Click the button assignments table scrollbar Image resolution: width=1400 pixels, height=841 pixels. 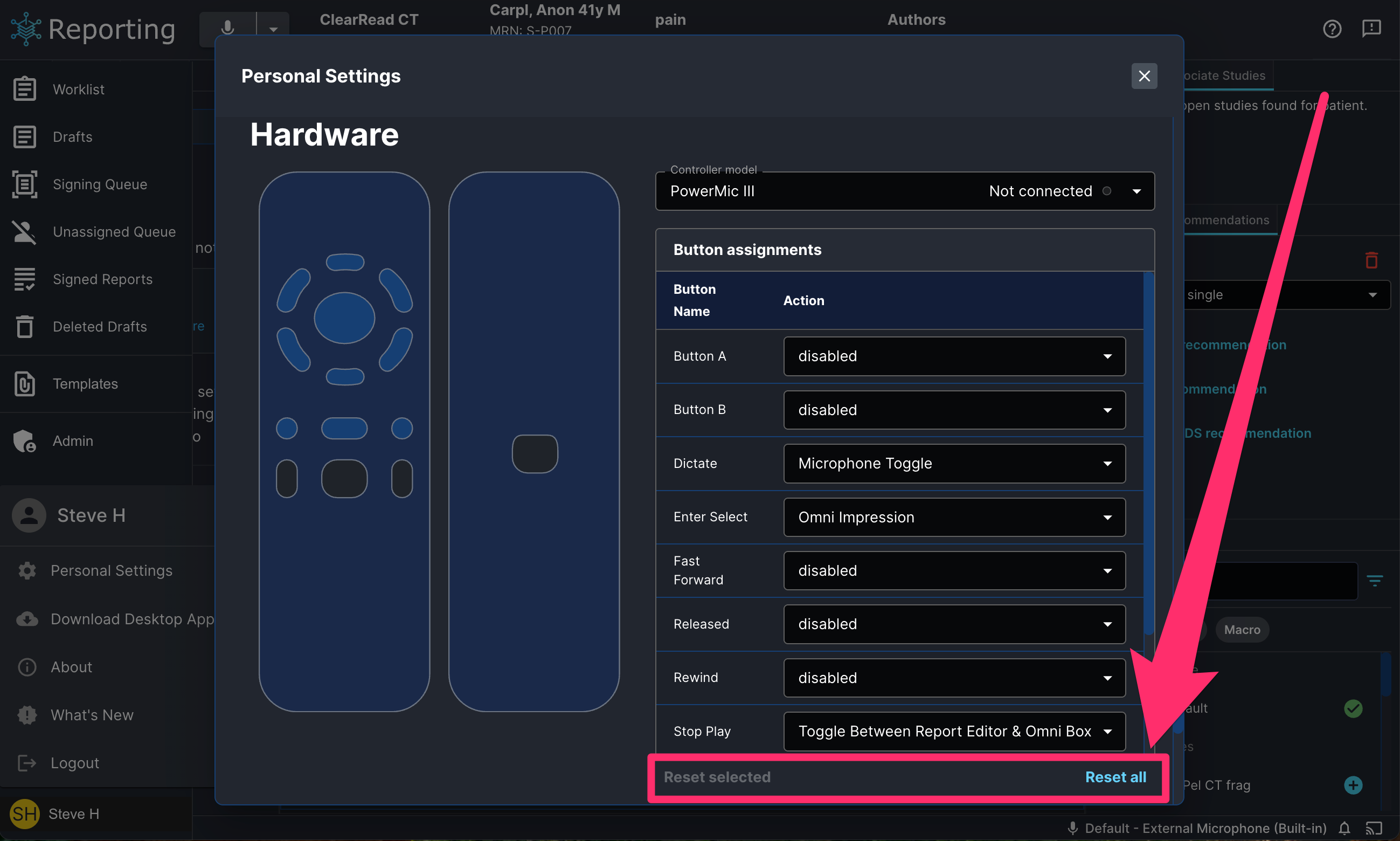pyautogui.click(x=1148, y=453)
